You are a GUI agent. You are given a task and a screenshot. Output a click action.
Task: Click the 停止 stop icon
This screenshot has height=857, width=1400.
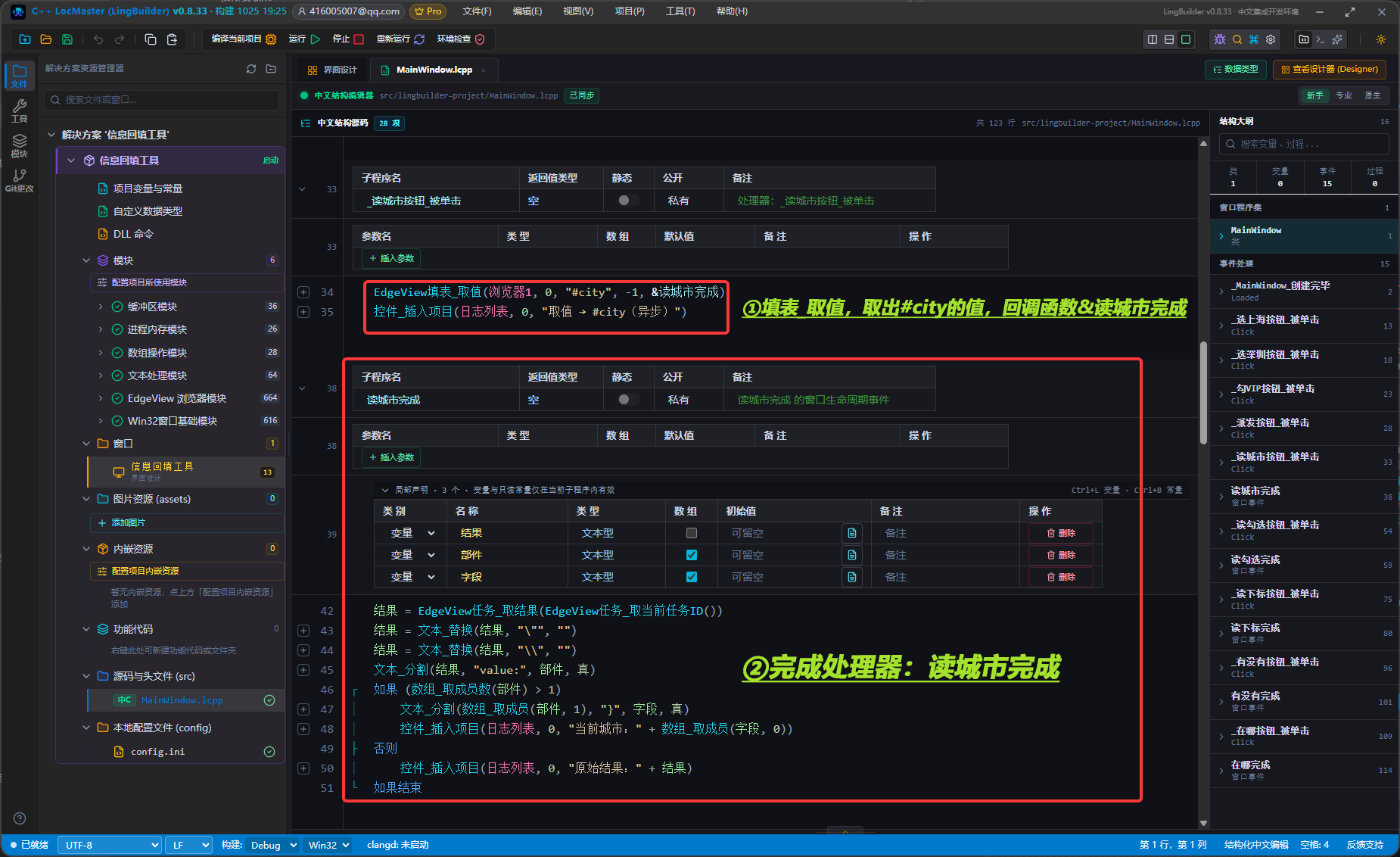[359, 39]
